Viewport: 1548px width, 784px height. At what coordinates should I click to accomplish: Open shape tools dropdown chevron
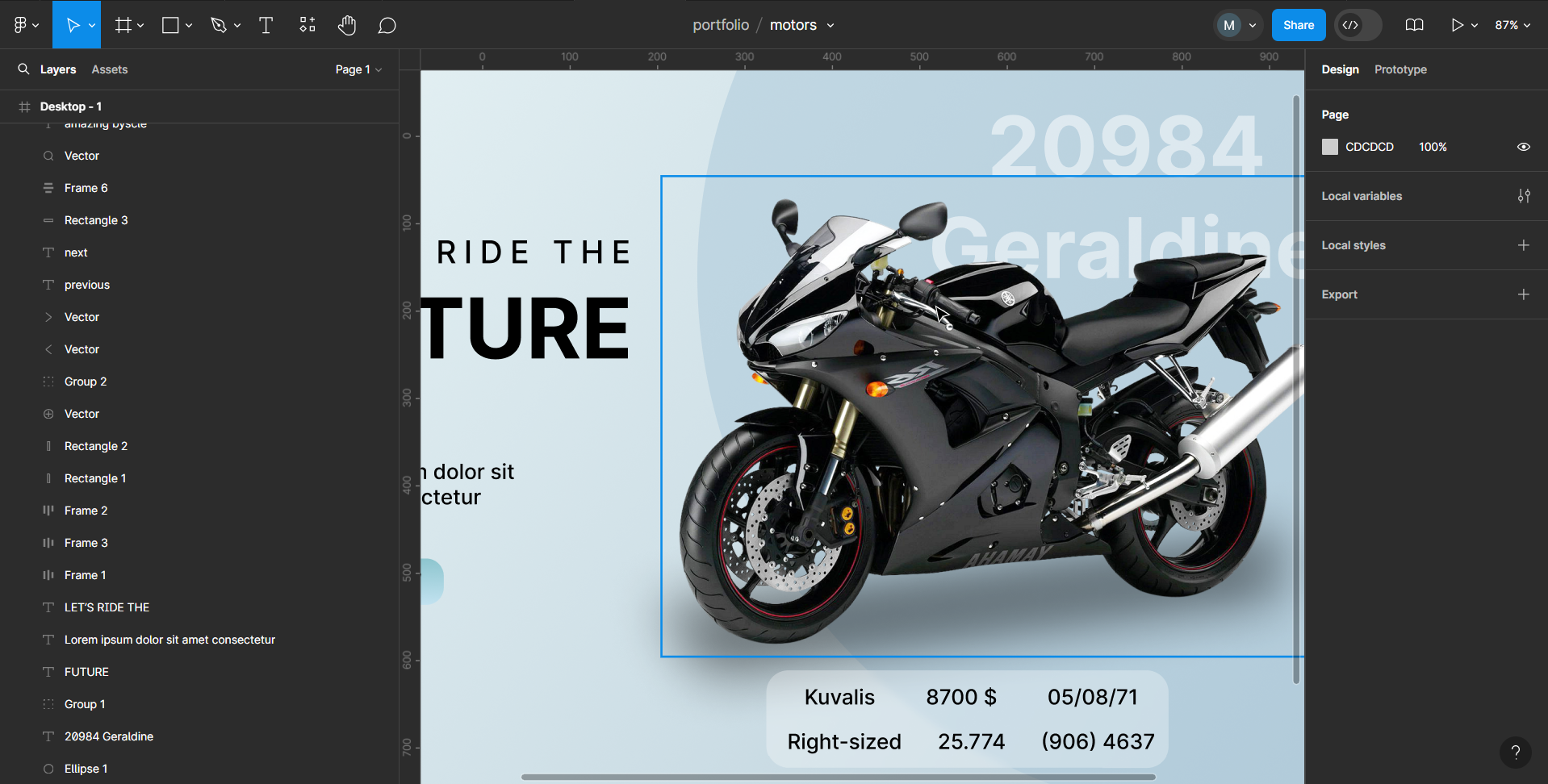click(189, 26)
